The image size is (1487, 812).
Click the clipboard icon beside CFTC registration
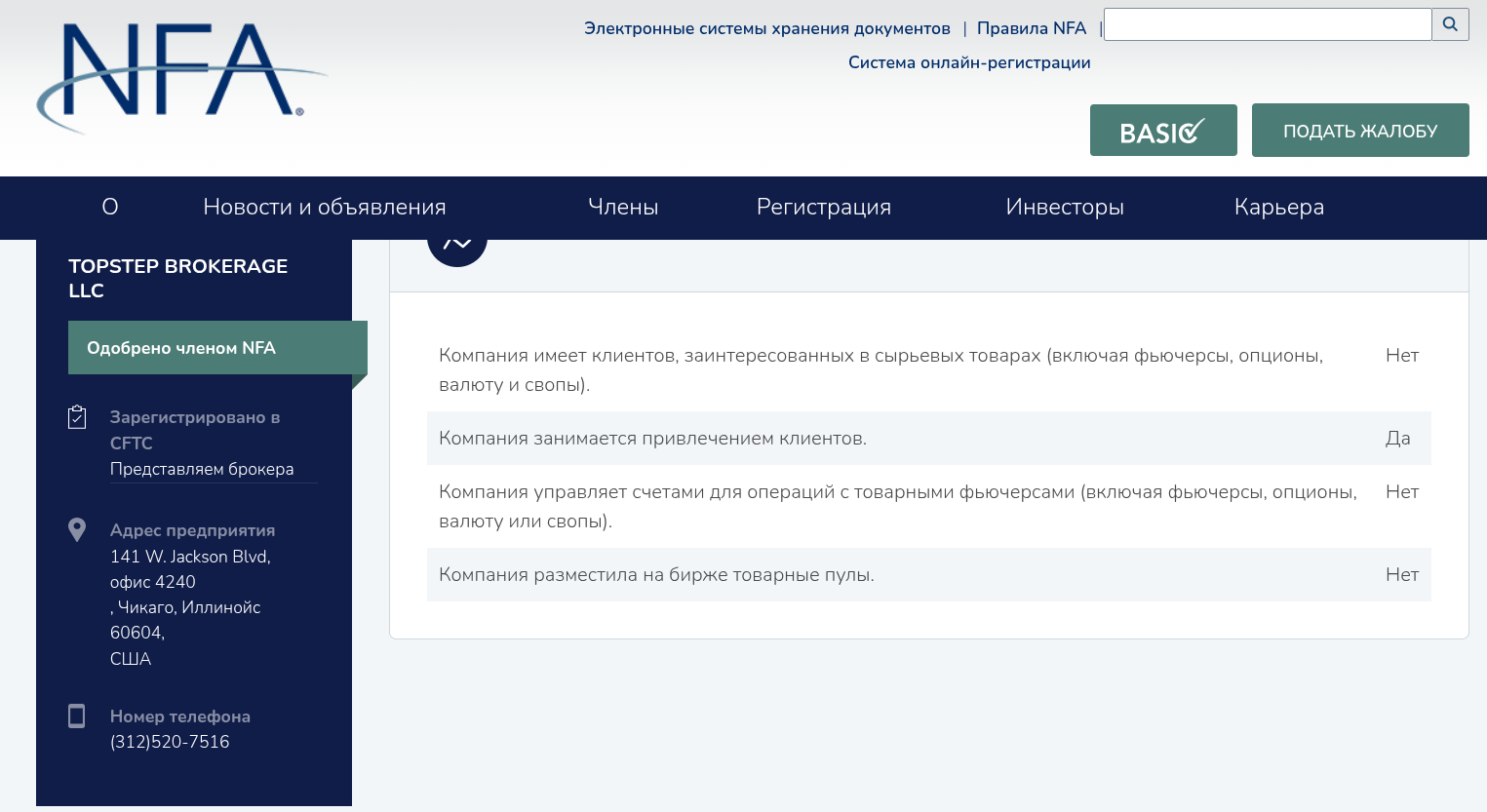pos(77,417)
